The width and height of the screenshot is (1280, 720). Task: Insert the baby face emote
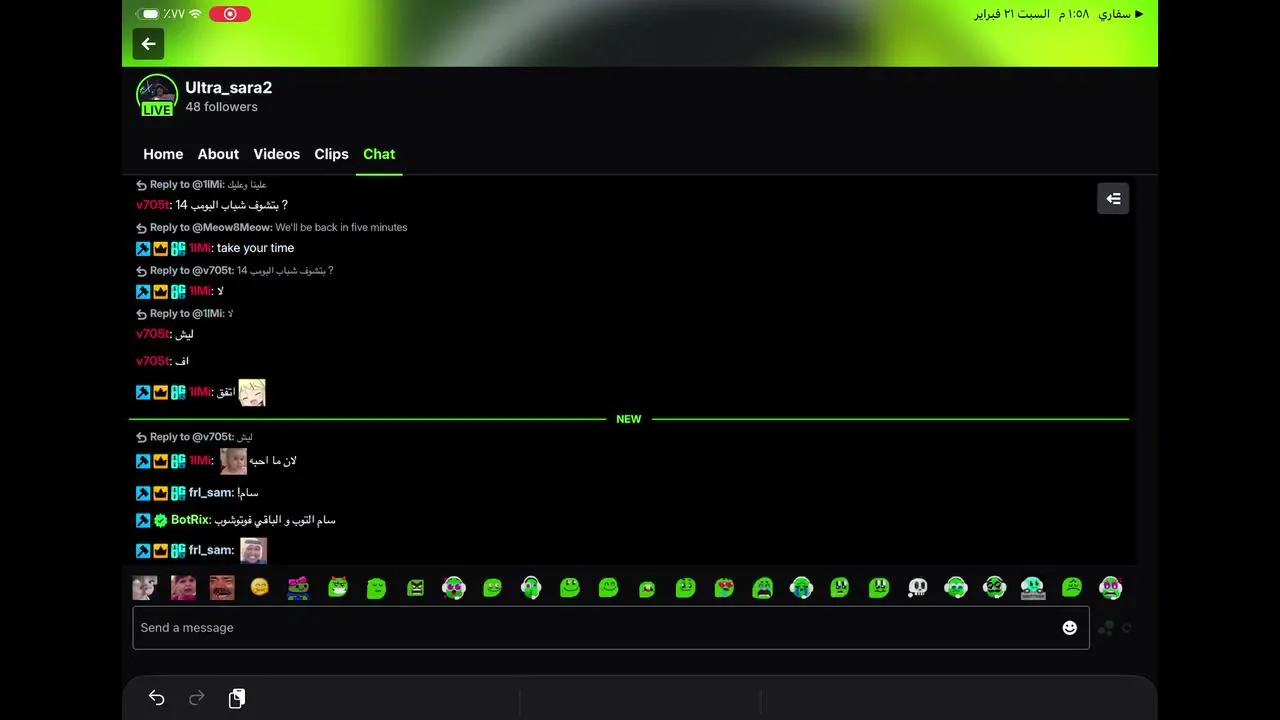[x=144, y=588]
